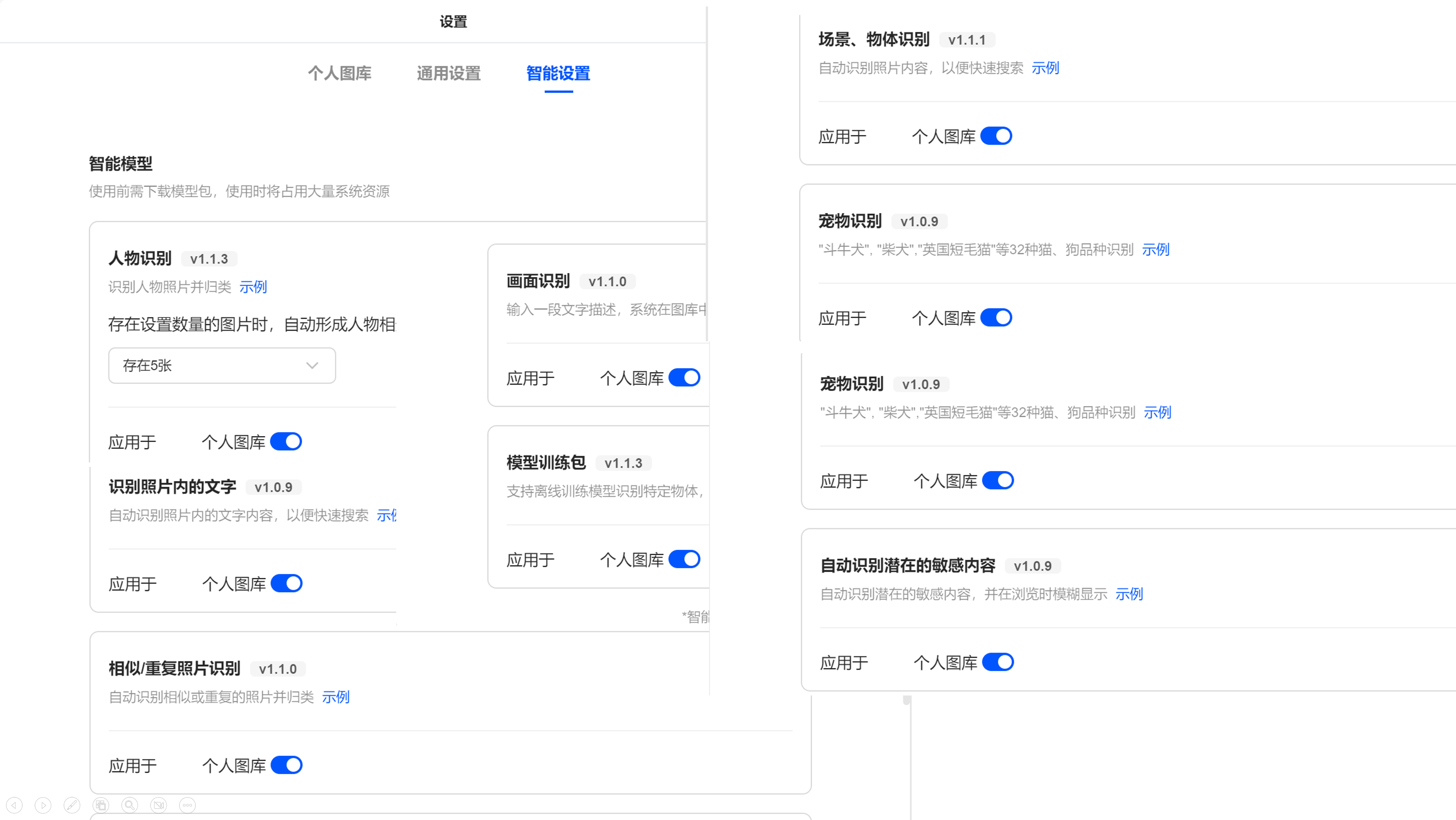This screenshot has height=820, width=1456.
Task: Toggle 个人图库 switch in 宠物识别 card above 敏感内容 card
Action: [998, 481]
